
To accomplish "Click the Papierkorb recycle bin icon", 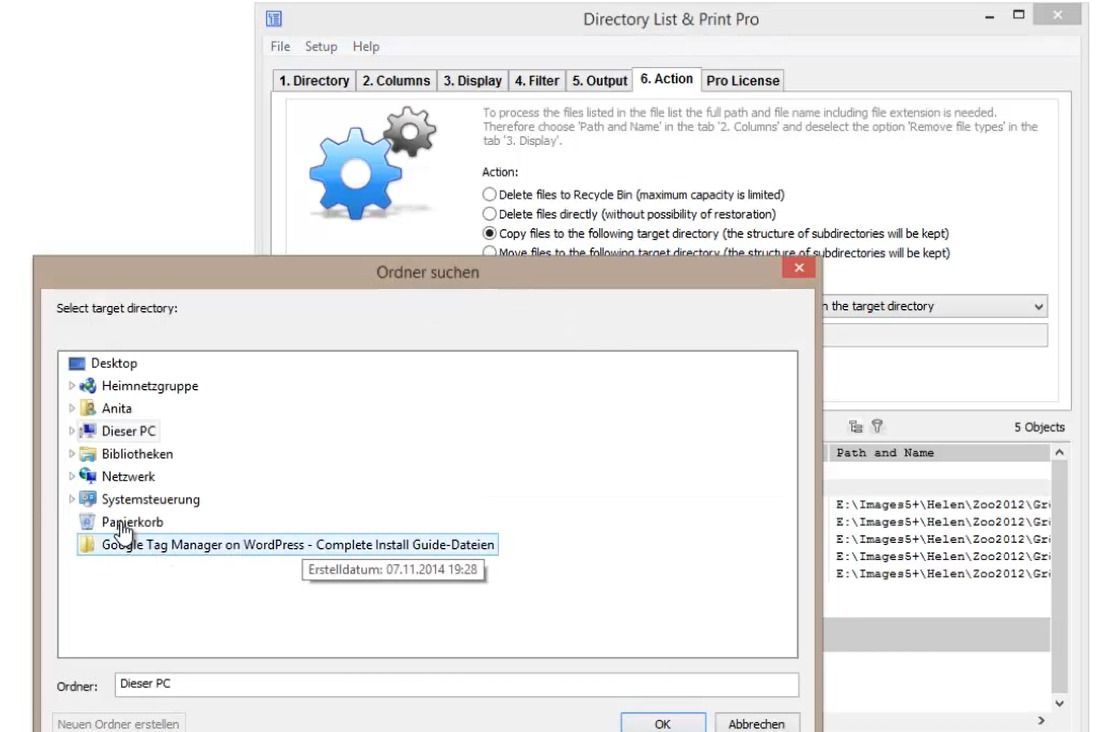I will [87, 522].
